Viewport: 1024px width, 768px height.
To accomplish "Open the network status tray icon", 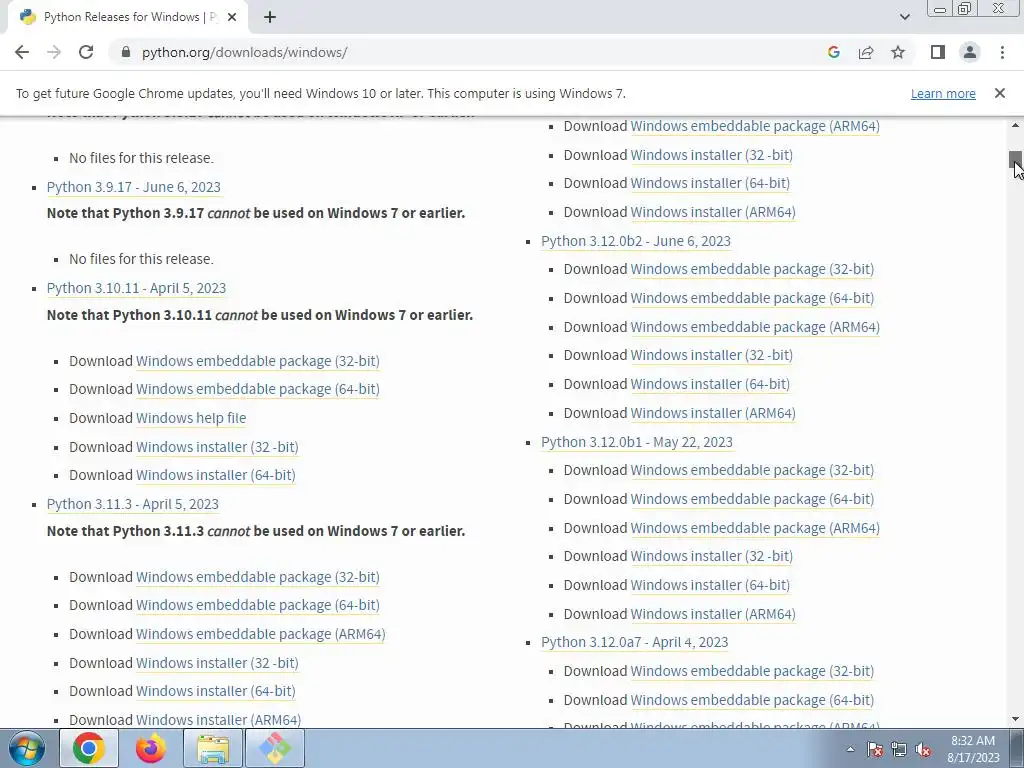I will [x=899, y=749].
